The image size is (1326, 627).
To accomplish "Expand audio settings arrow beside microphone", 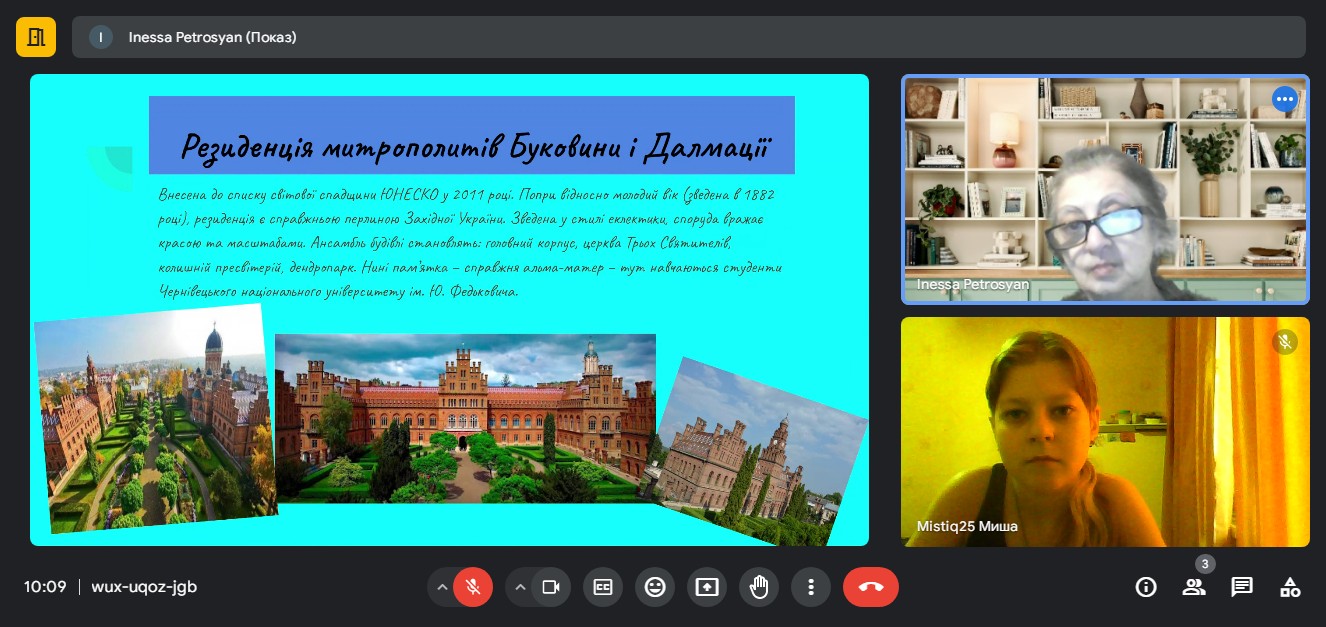I will [x=442, y=587].
